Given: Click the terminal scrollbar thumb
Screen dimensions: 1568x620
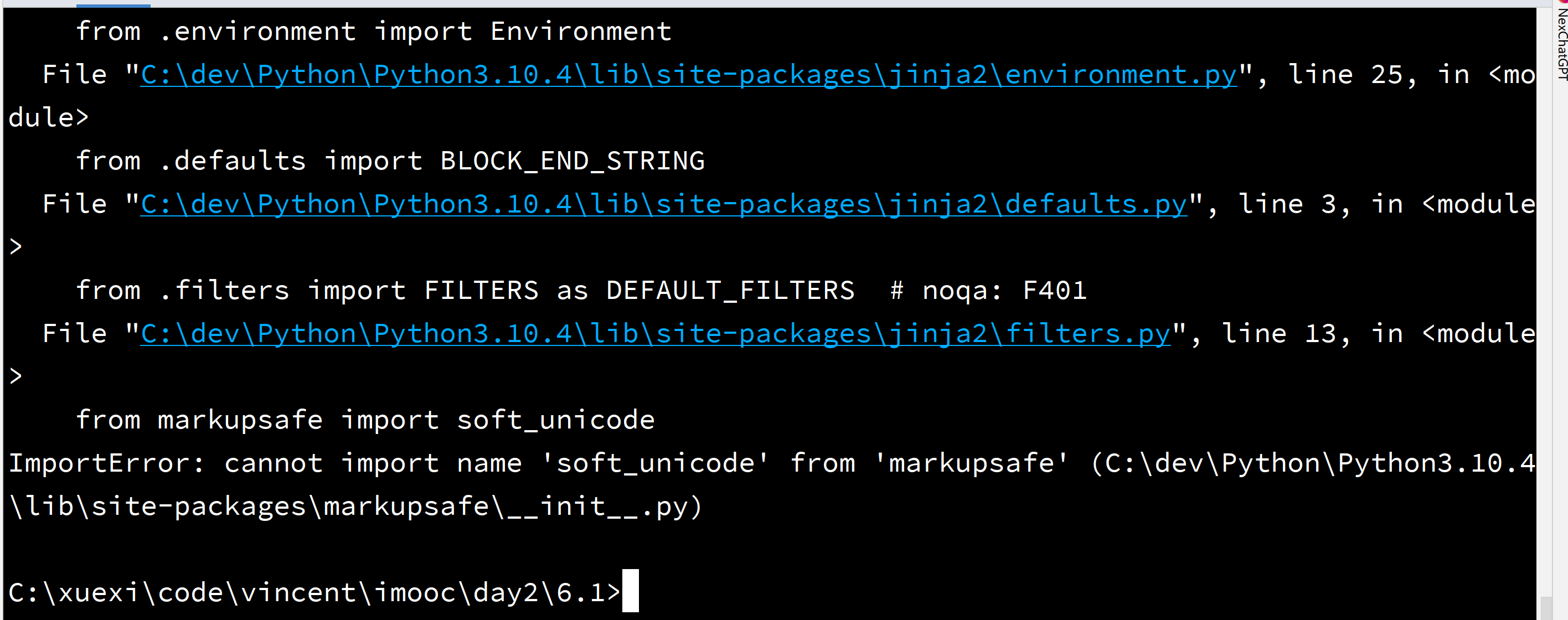Looking at the screenshot, I should coord(1546,608).
